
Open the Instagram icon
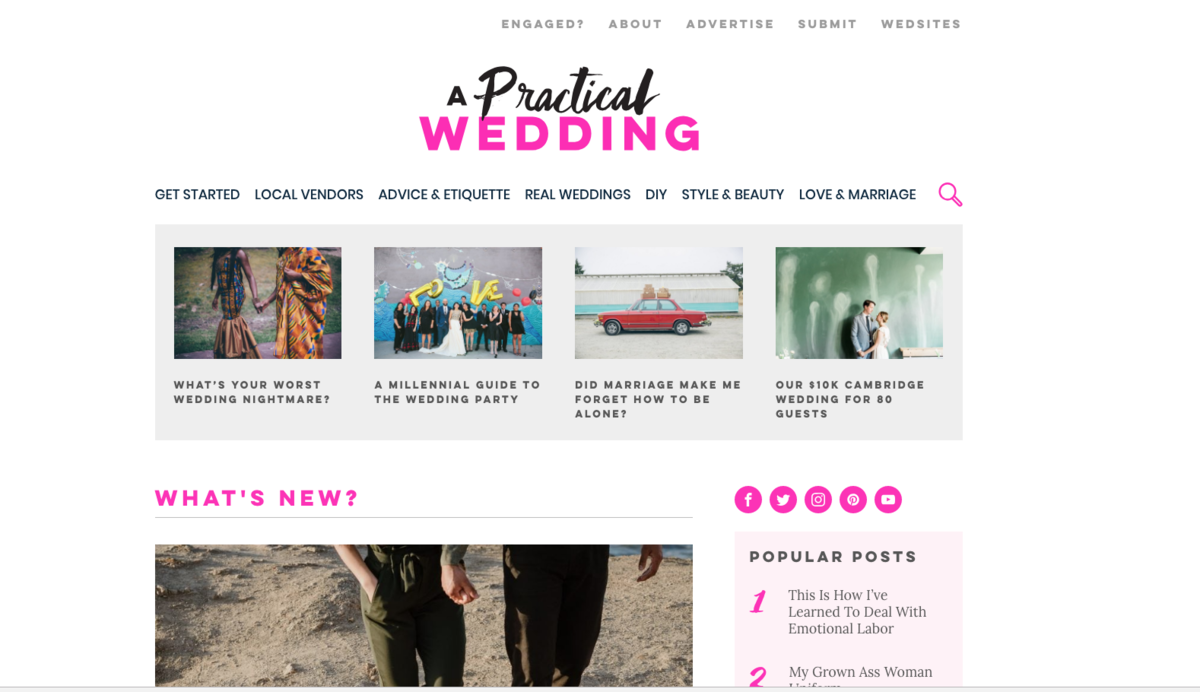(818, 500)
